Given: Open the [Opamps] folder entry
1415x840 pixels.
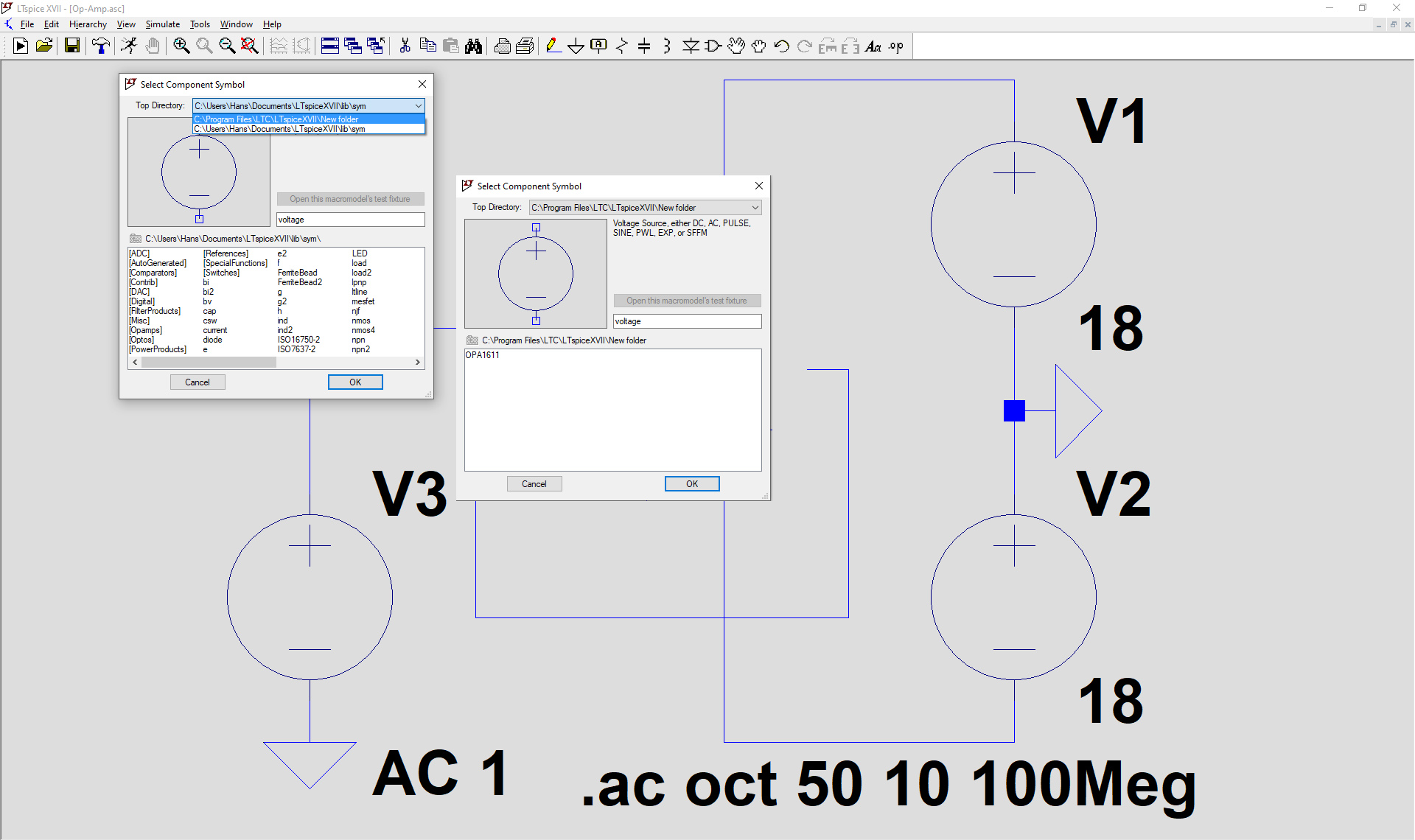Looking at the screenshot, I should coord(146,330).
